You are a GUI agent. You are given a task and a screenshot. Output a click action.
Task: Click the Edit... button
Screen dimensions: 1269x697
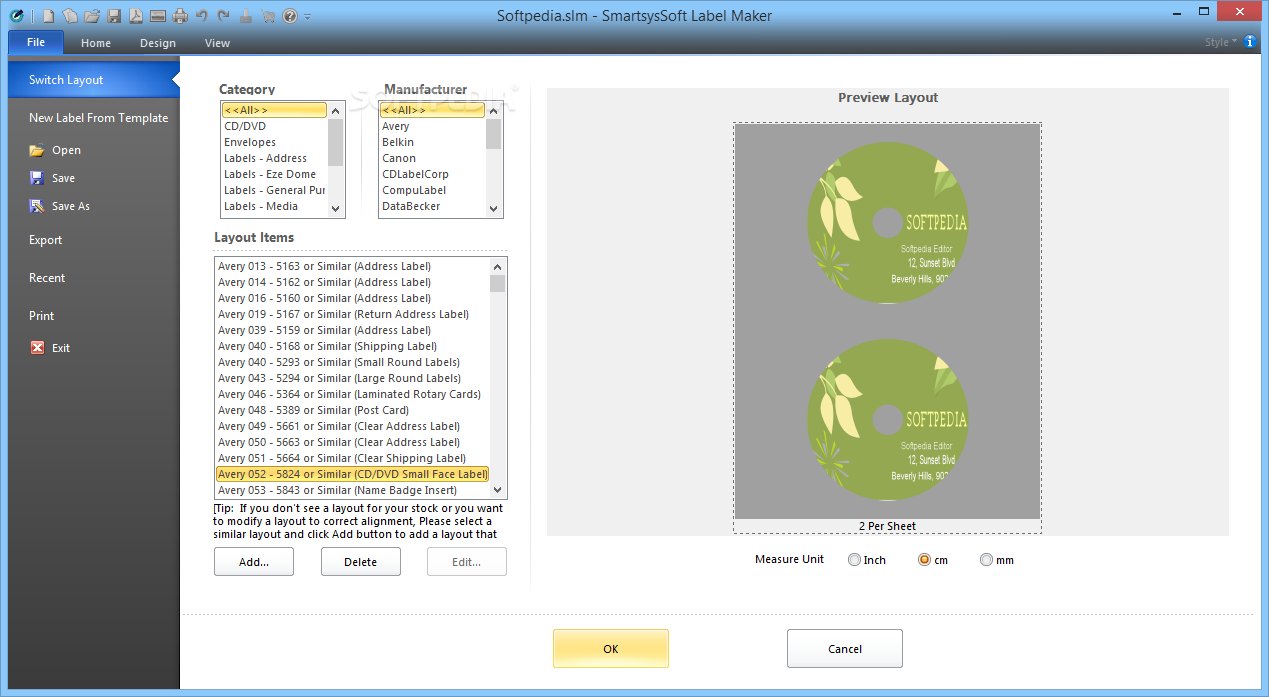(x=467, y=562)
